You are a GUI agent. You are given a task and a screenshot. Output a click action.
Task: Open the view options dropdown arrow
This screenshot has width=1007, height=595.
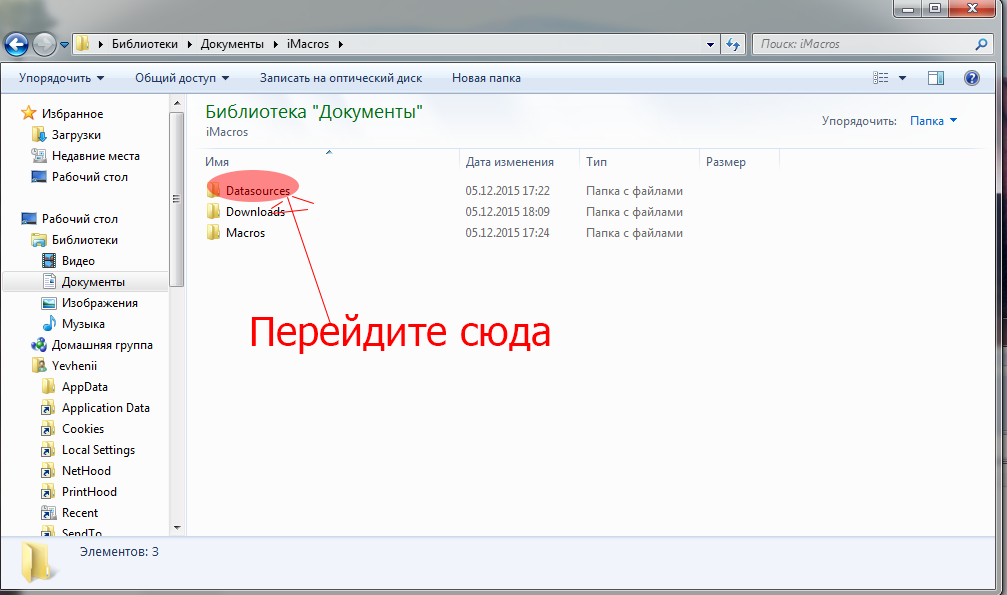pyautogui.click(x=902, y=78)
